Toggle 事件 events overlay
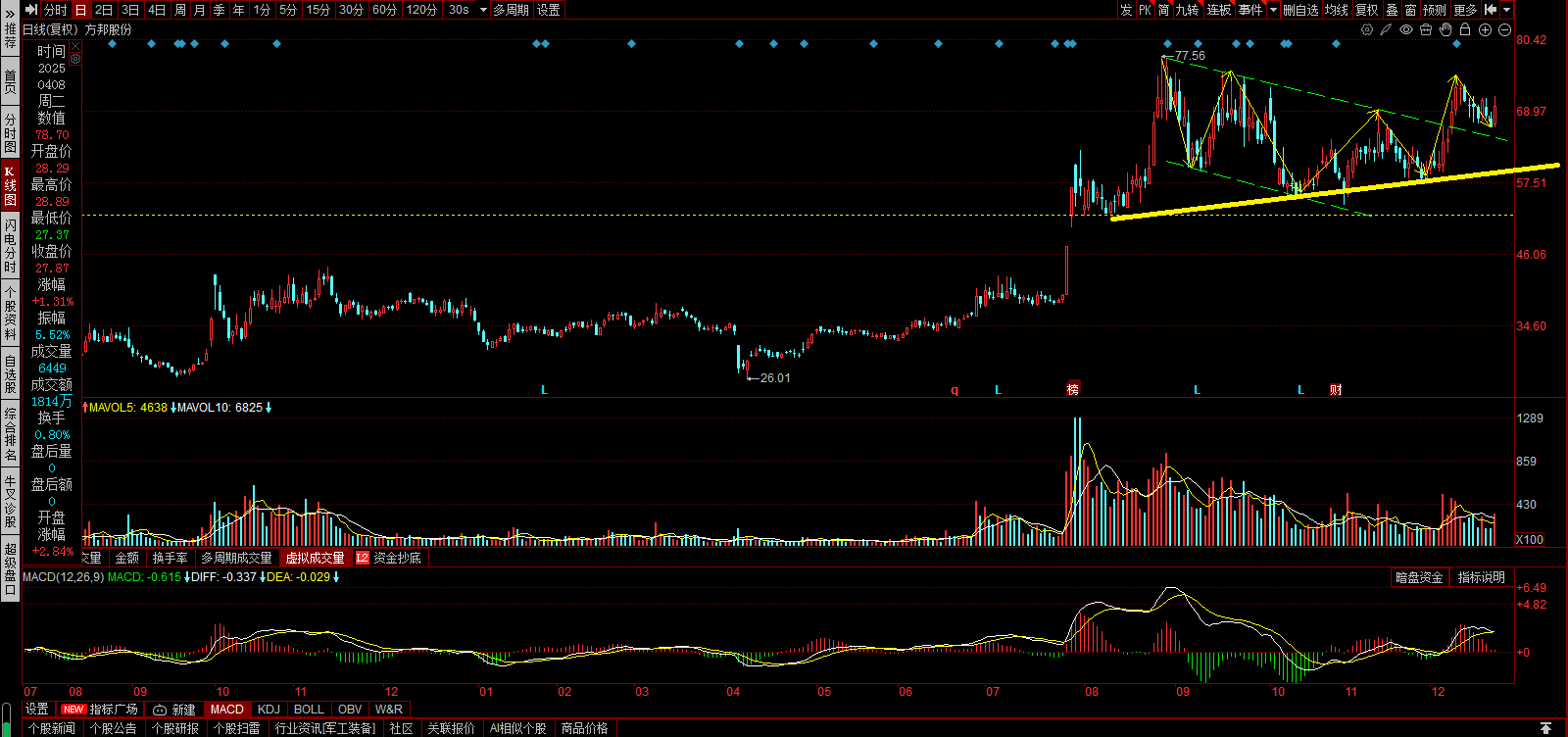Screen dimensions: 1568x737 tap(1250, 10)
